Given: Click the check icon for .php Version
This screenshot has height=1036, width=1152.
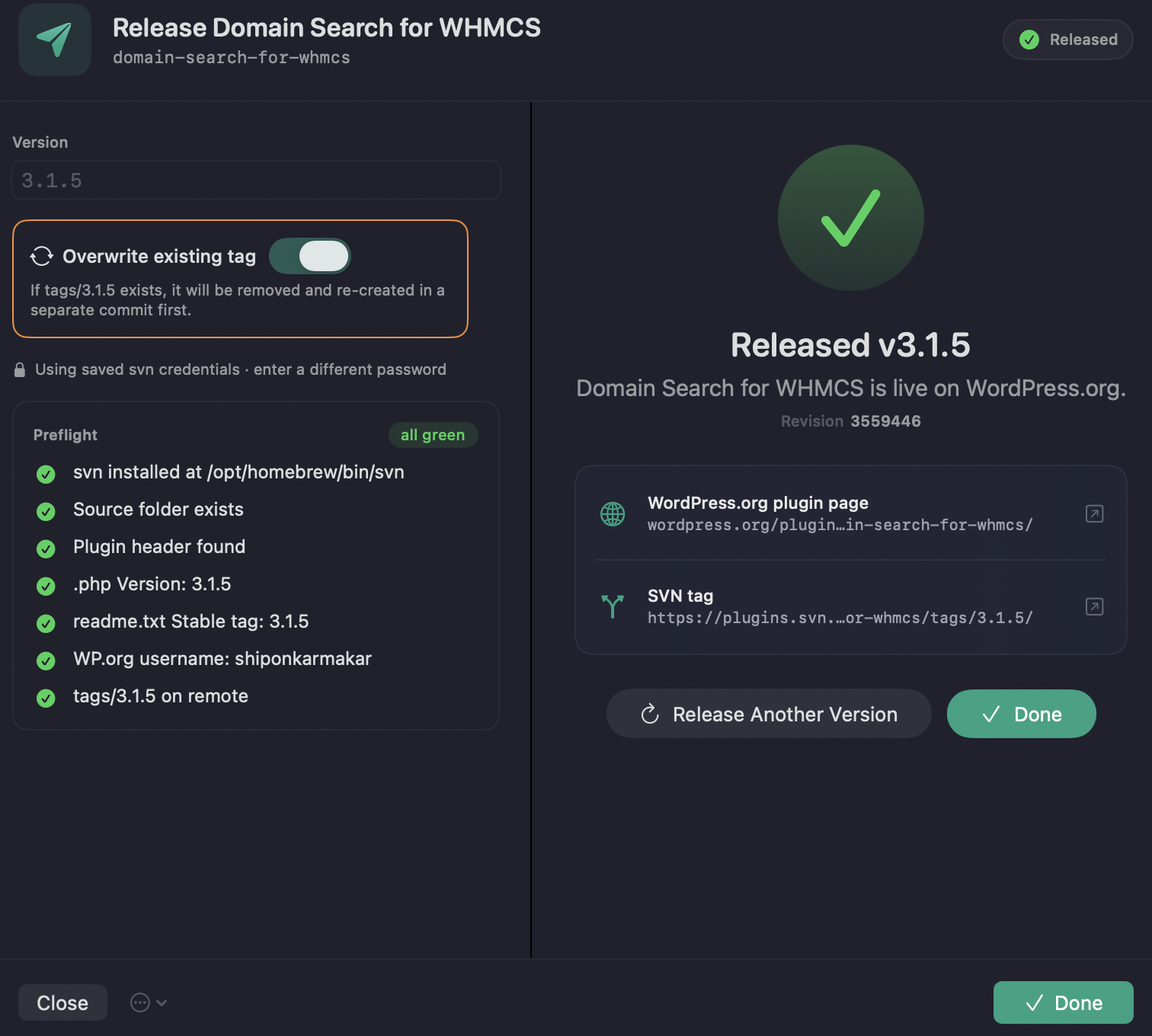Looking at the screenshot, I should [46, 587].
